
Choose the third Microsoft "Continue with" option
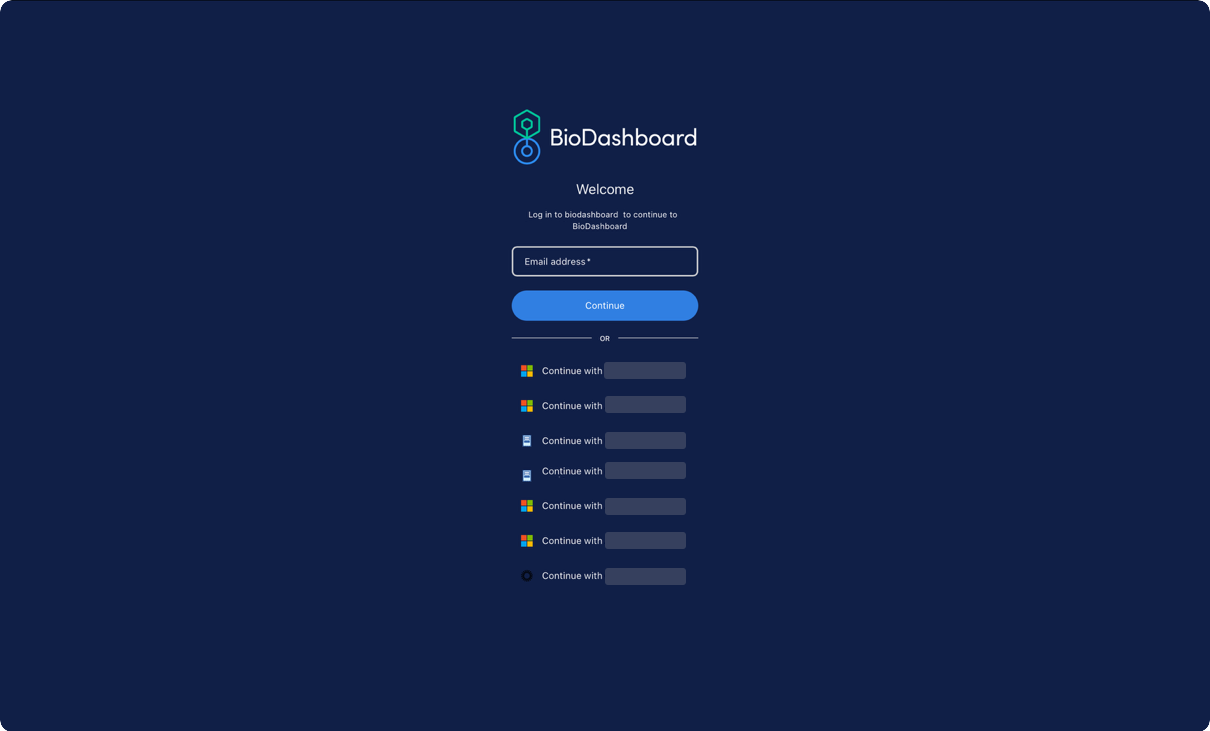coord(605,506)
